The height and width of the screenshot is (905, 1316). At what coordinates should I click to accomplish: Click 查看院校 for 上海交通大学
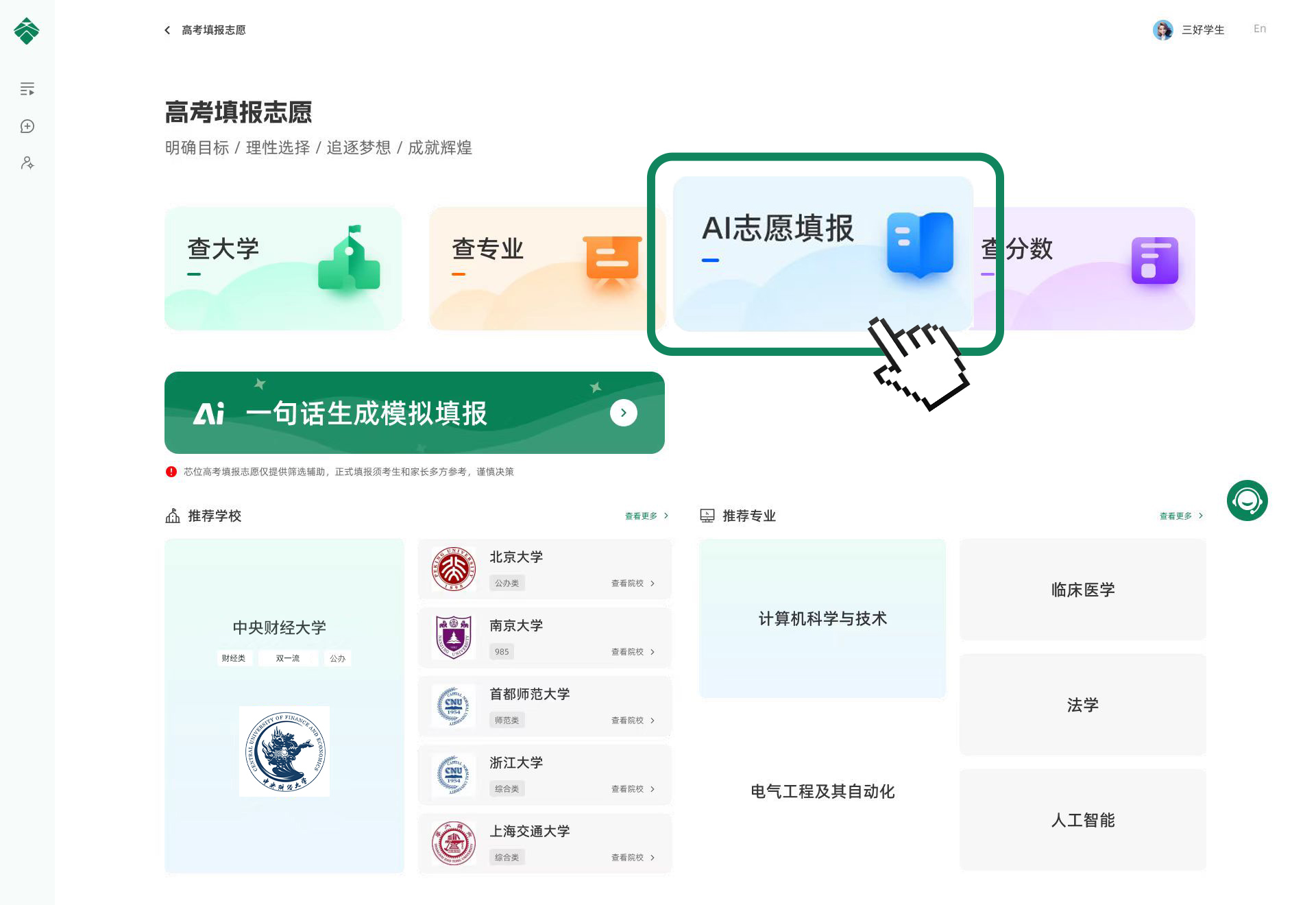tap(632, 858)
